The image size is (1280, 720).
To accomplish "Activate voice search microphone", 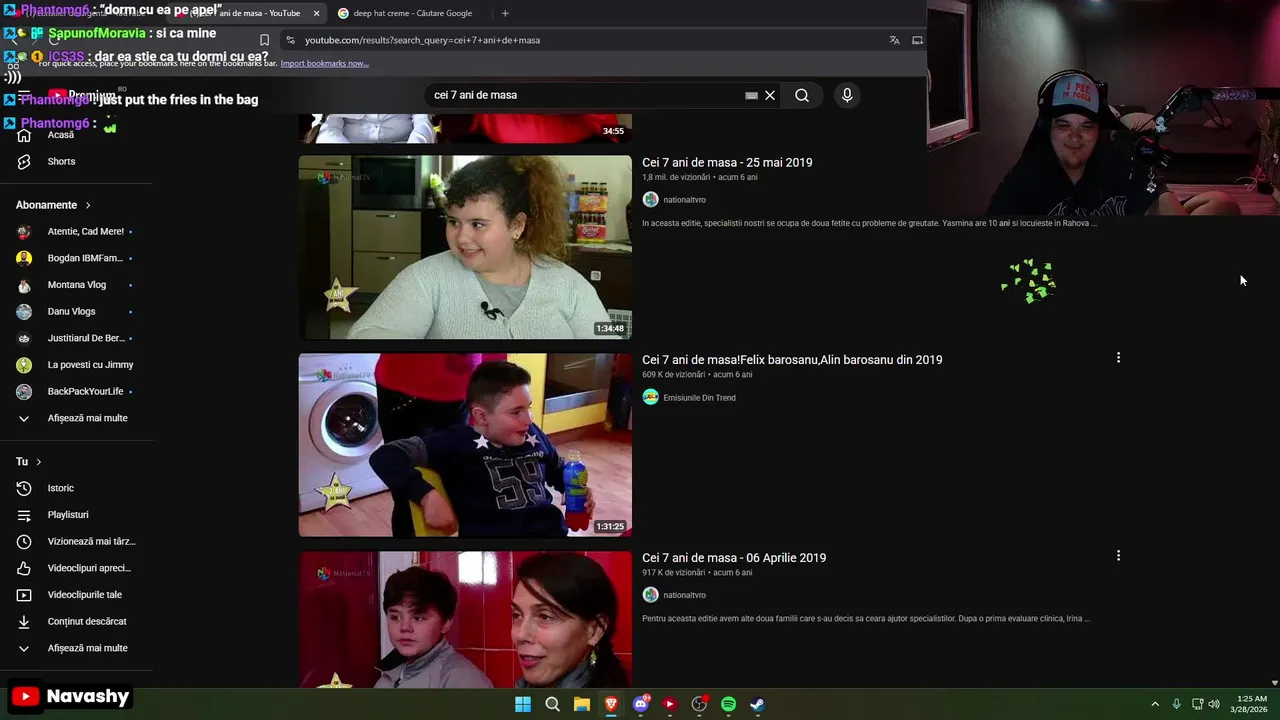I will click(x=847, y=95).
